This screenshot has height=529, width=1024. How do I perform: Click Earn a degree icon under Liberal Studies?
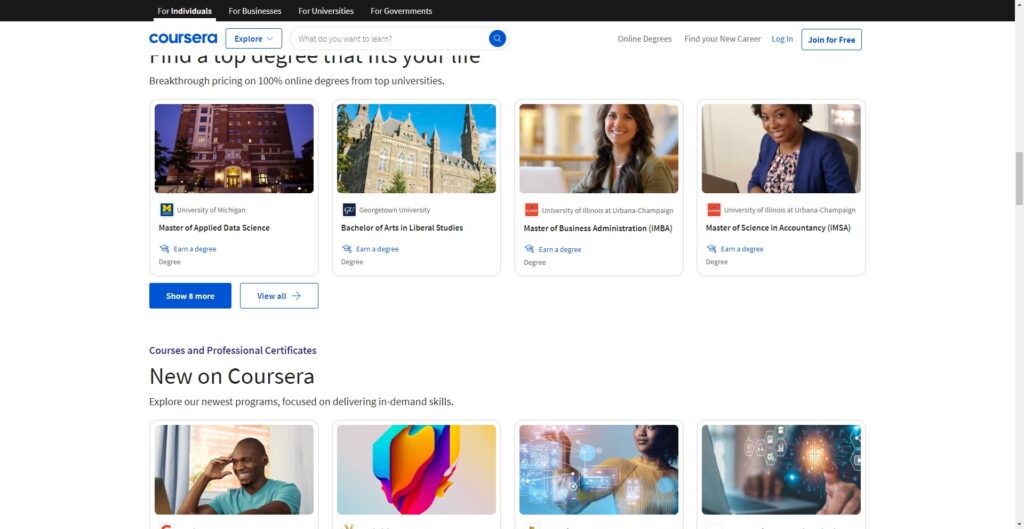coord(346,249)
